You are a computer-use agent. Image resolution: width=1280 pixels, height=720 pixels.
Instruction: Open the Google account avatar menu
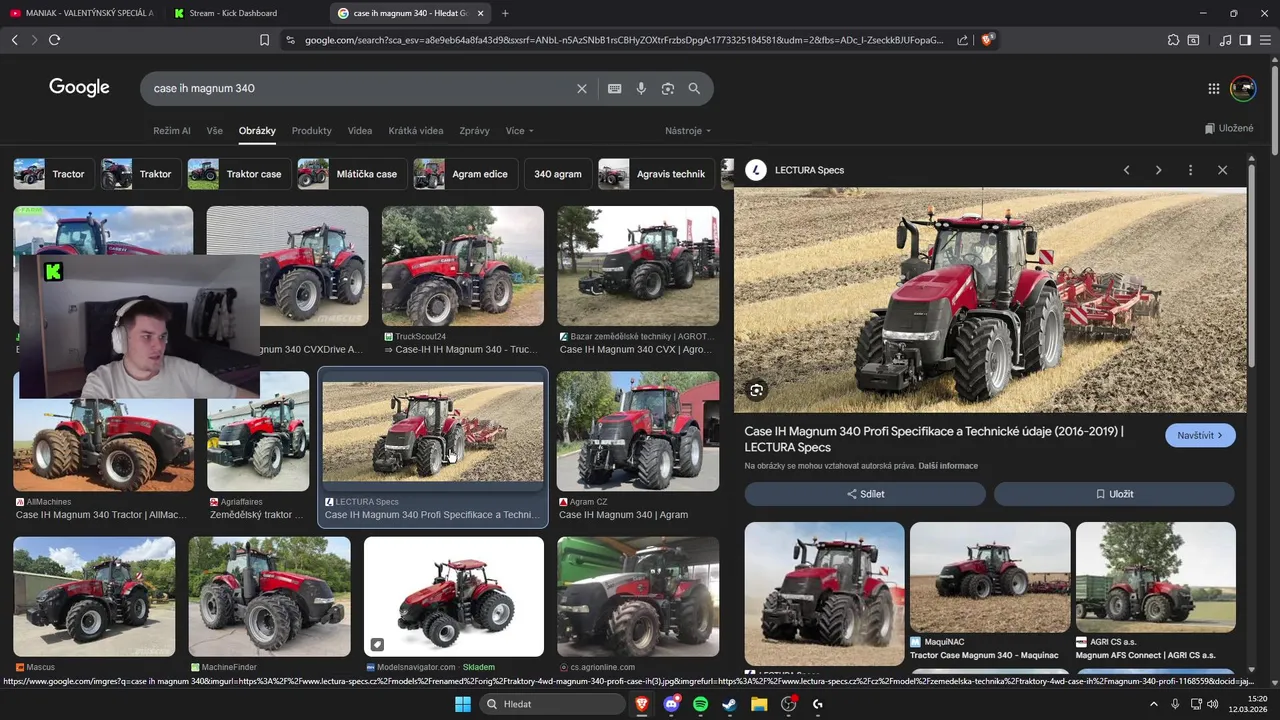pos(1243,88)
